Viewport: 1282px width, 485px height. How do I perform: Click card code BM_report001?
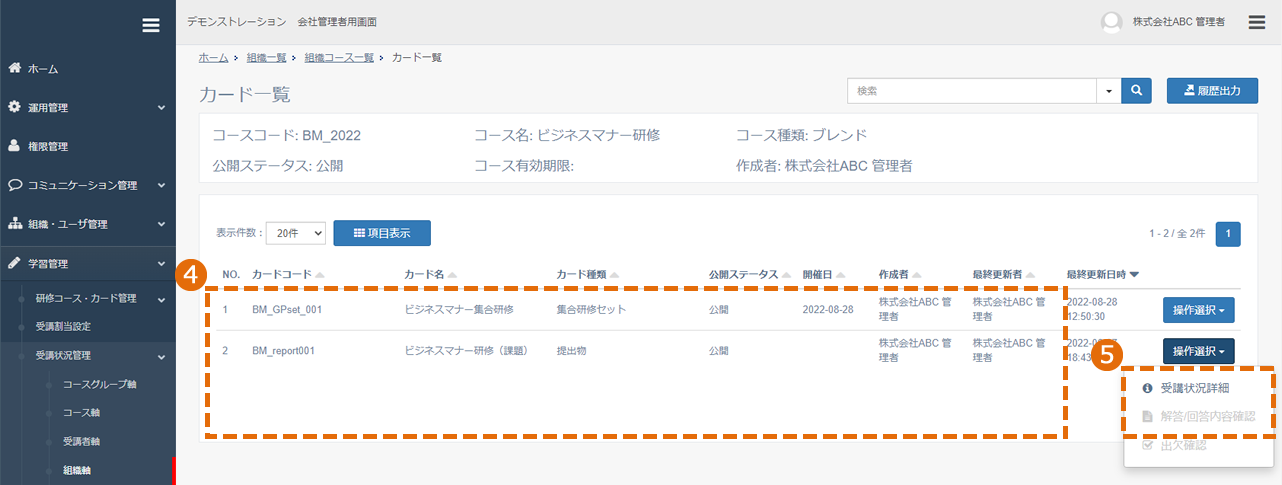tap(284, 351)
